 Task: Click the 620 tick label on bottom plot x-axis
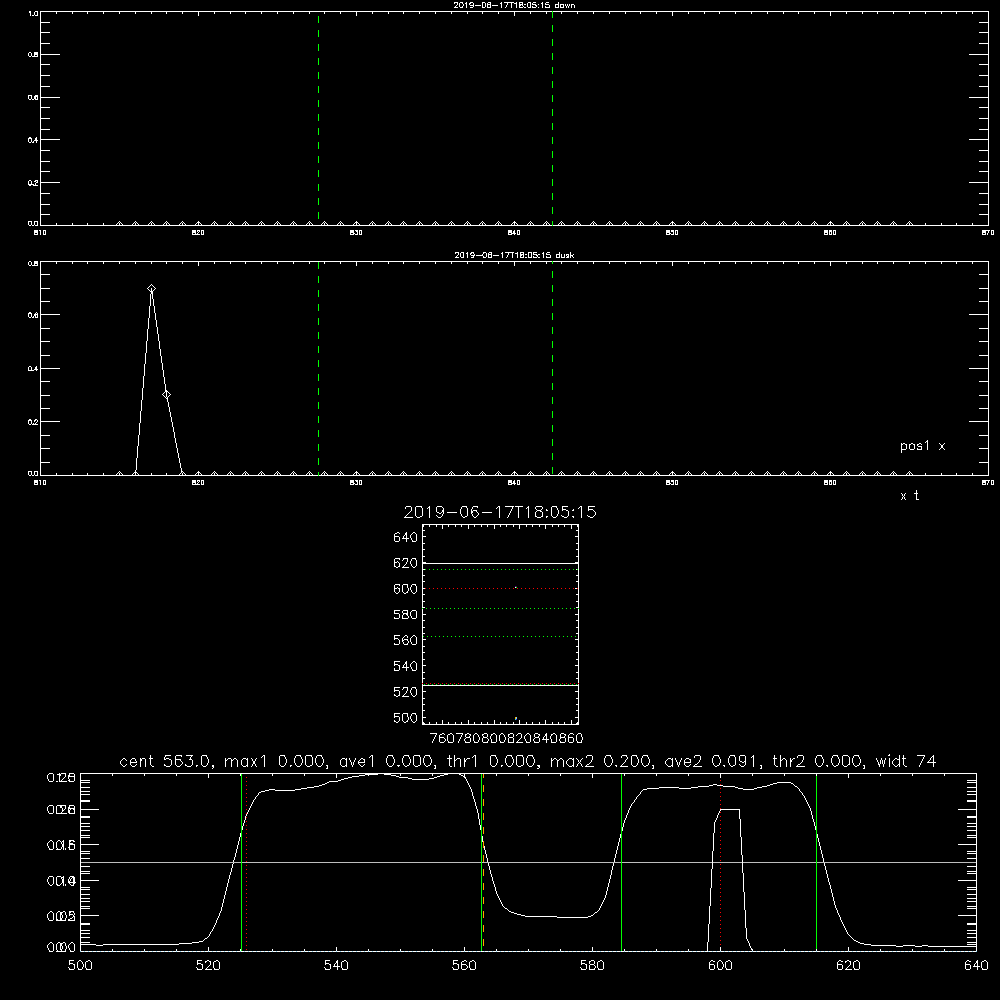click(848, 966)
